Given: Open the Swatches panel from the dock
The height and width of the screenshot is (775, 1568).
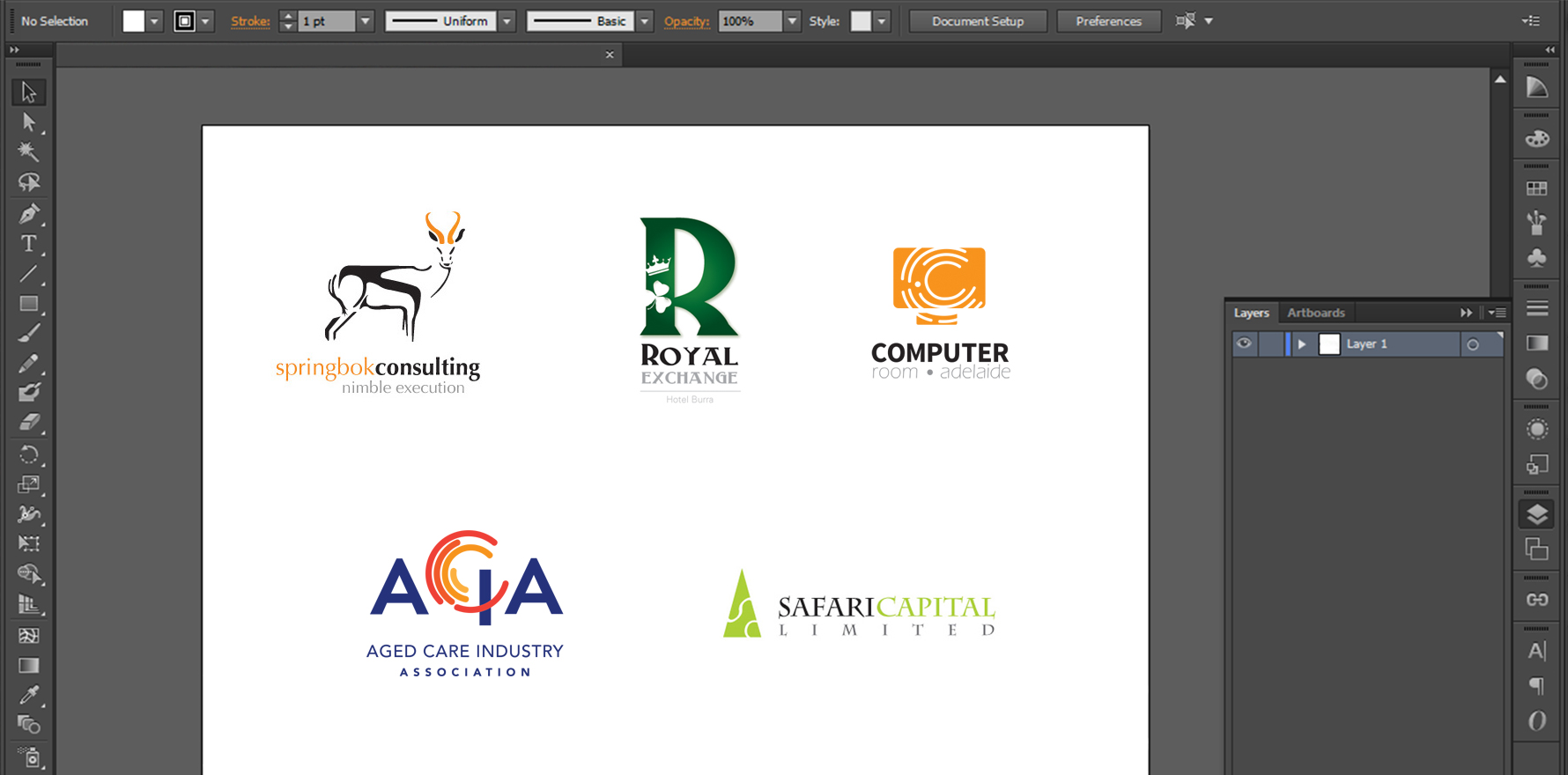Looking at the screenshot, I should (x=1536, y=188).
